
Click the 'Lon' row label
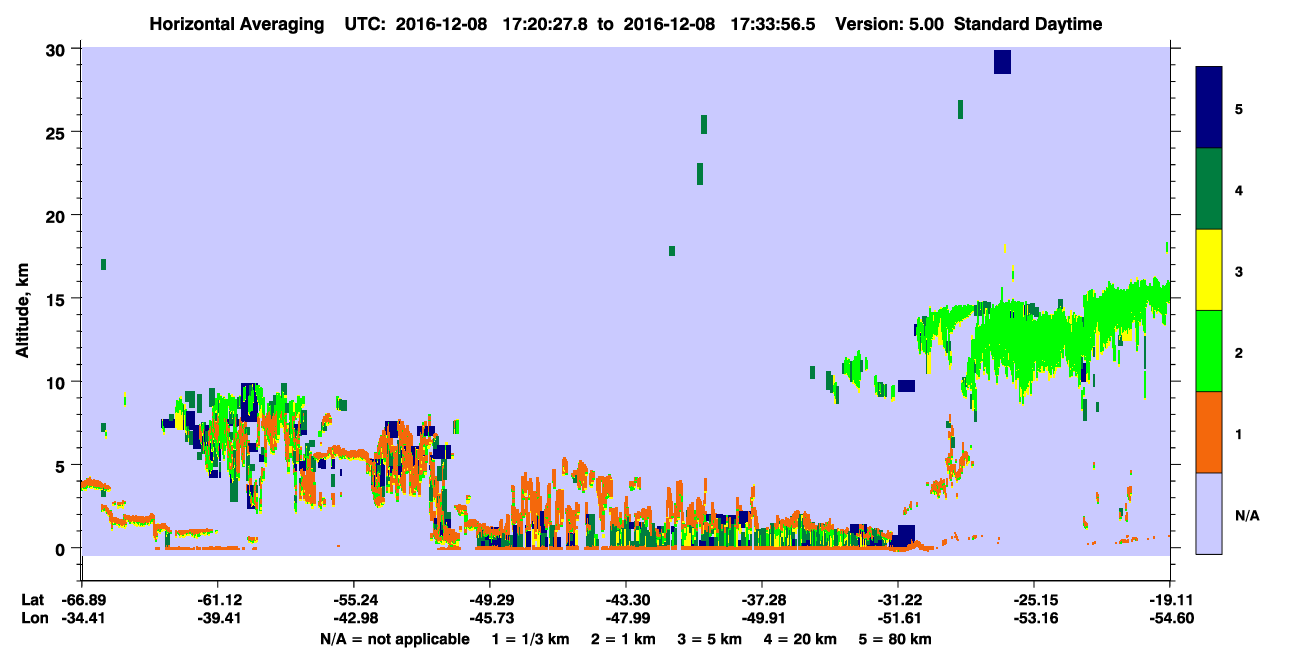pyautogui.click(x=33, y=619)
